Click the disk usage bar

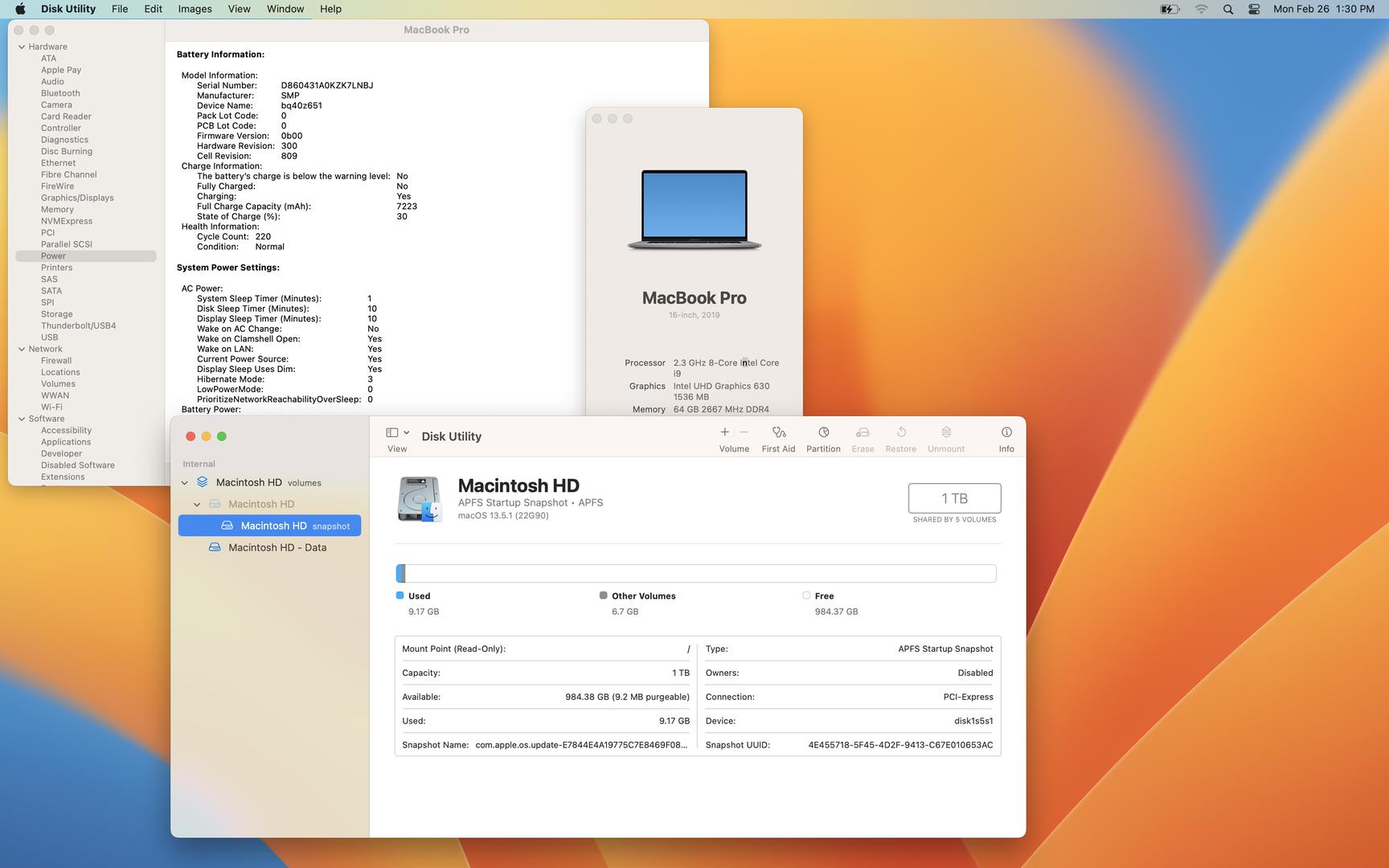tap(696, 573)
